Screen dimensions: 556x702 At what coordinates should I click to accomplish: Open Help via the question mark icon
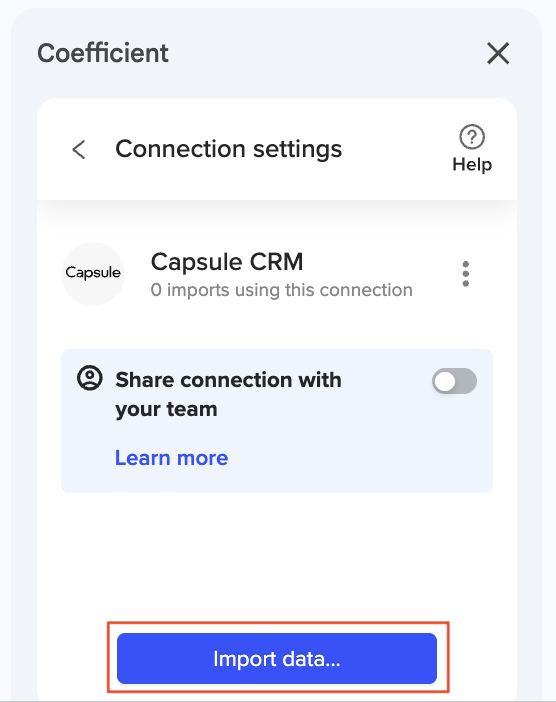(x=472, y=137)
